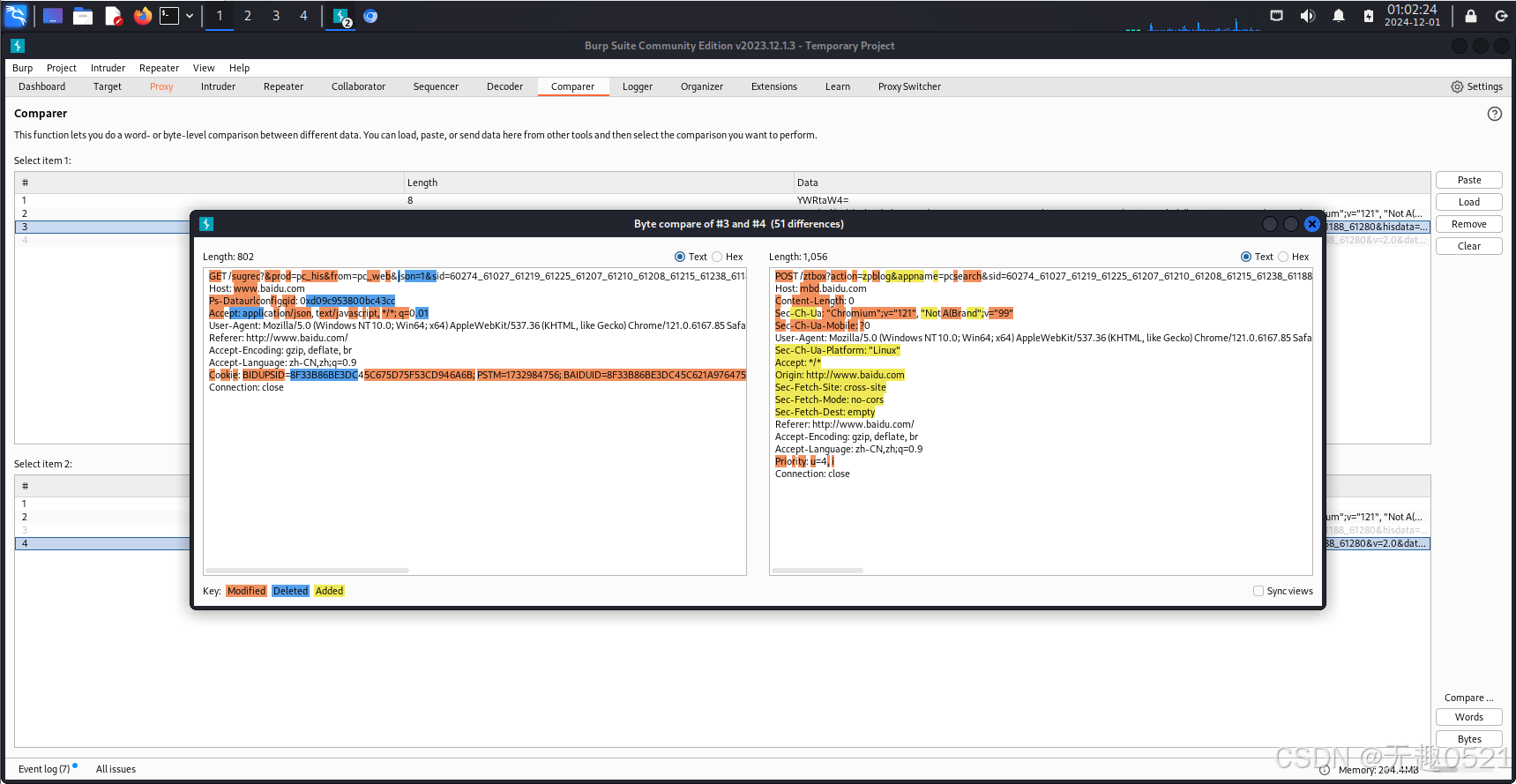Click the Settings gear icon
This screenshot has width=1516, height=784.
[x=1457, y=86]
